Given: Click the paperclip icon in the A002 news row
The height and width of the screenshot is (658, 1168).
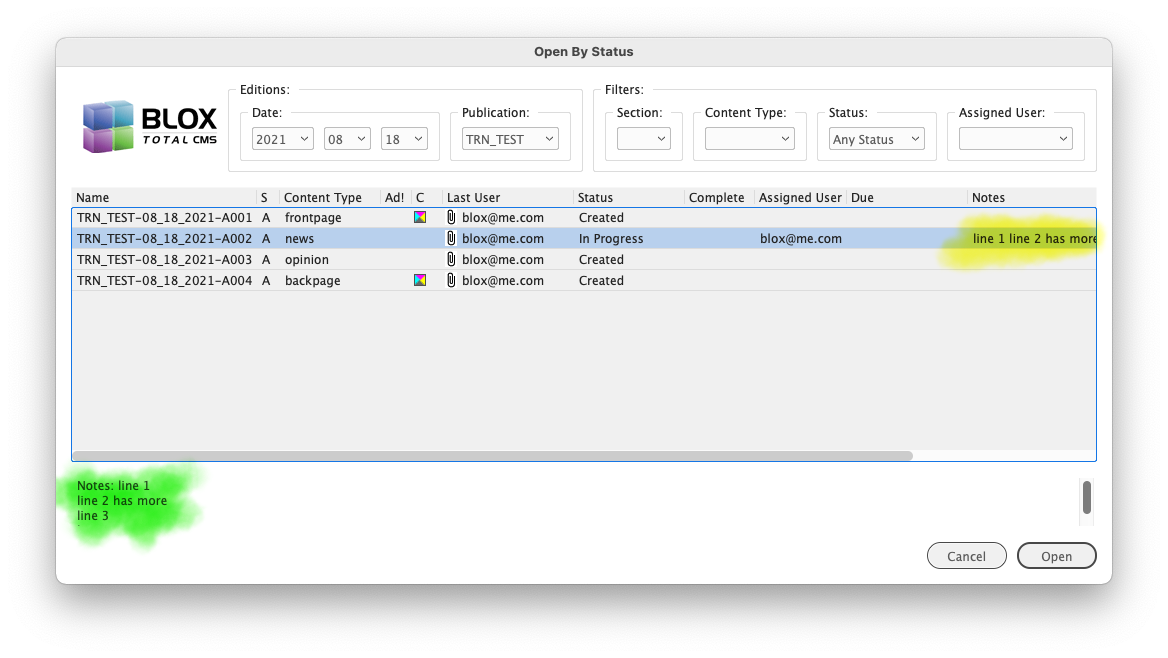Looking at the screenshot, I should 451,238.
